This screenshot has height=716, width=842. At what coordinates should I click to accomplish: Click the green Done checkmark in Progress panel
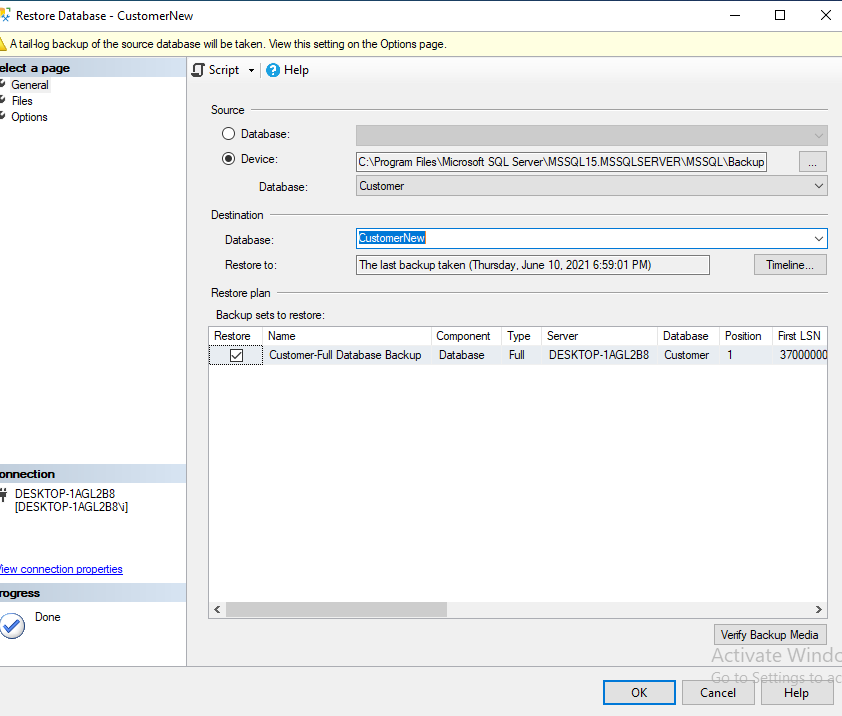coord(13,626)
